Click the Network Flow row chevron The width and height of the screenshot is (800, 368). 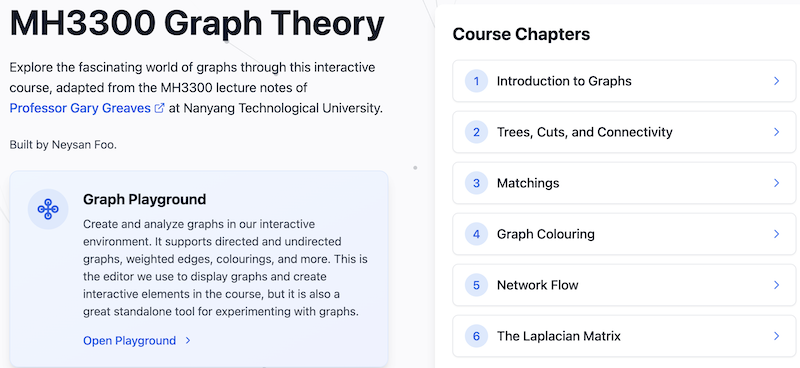777,285
